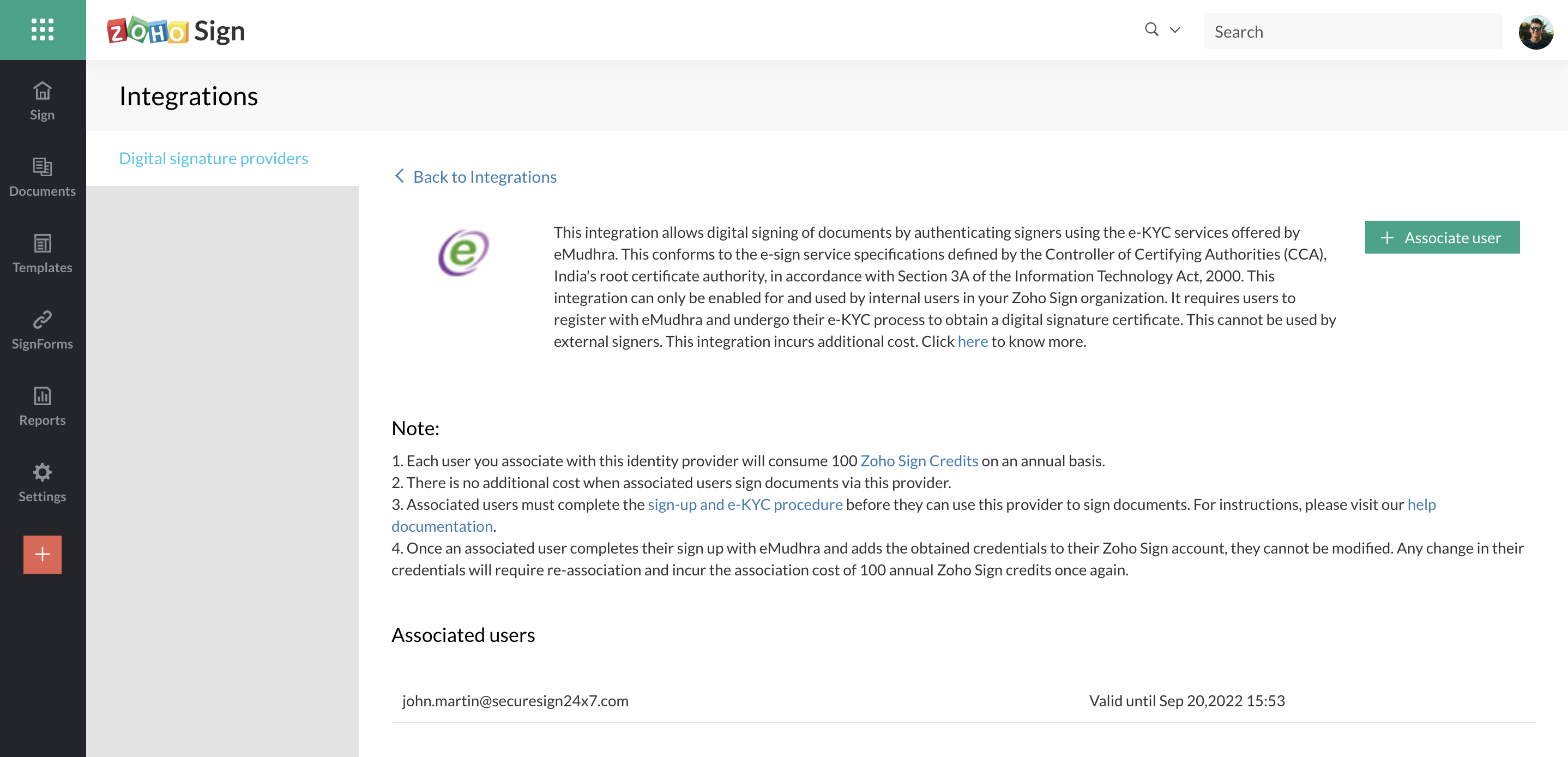
Task: Open the user profile avatar
Action: coord(1536,32)
